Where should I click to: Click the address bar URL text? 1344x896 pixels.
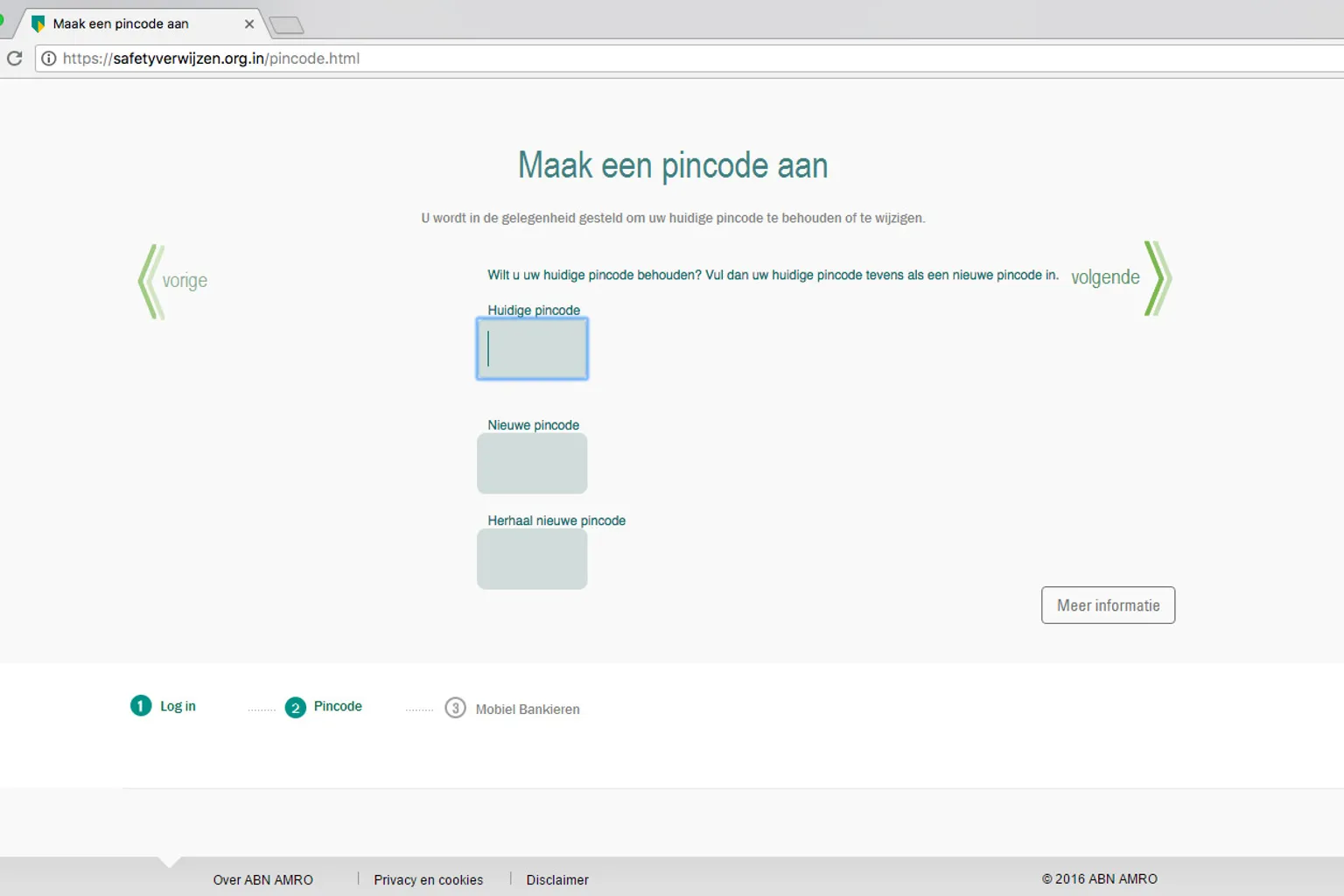(x=211, y=59)
